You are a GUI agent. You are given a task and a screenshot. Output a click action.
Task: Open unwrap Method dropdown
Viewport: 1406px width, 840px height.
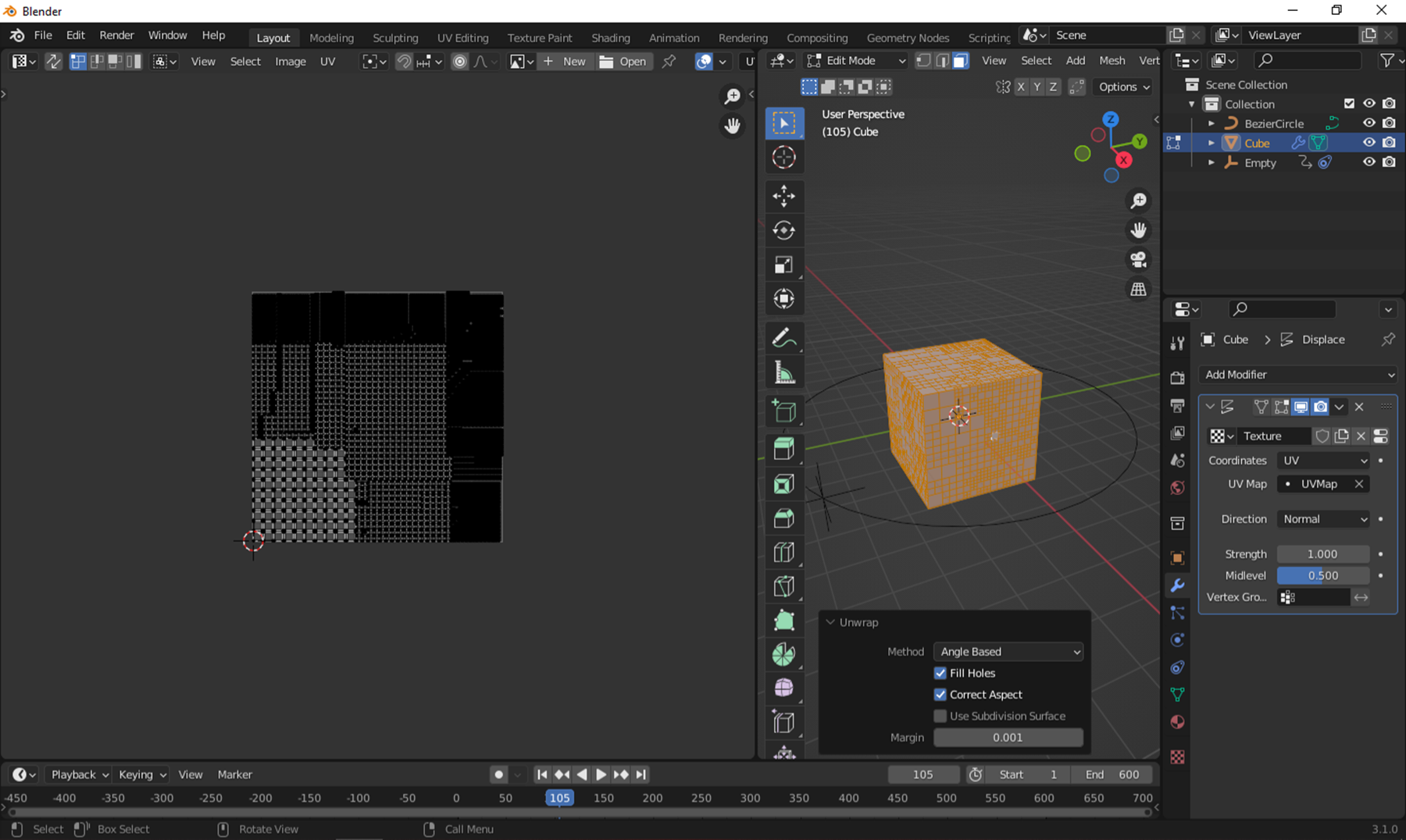tap(1008, 652)
